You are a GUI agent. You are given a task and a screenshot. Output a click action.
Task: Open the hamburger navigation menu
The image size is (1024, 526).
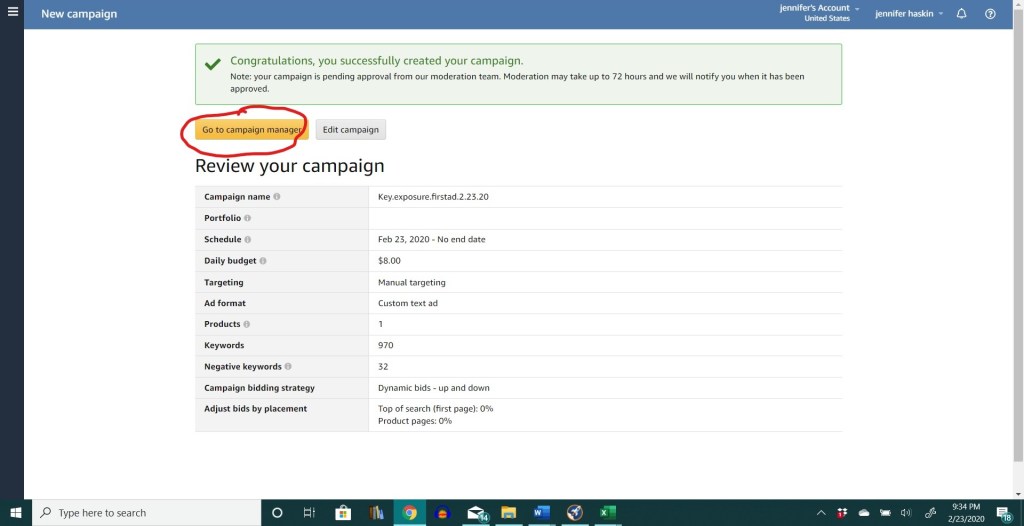pos(13,13)
